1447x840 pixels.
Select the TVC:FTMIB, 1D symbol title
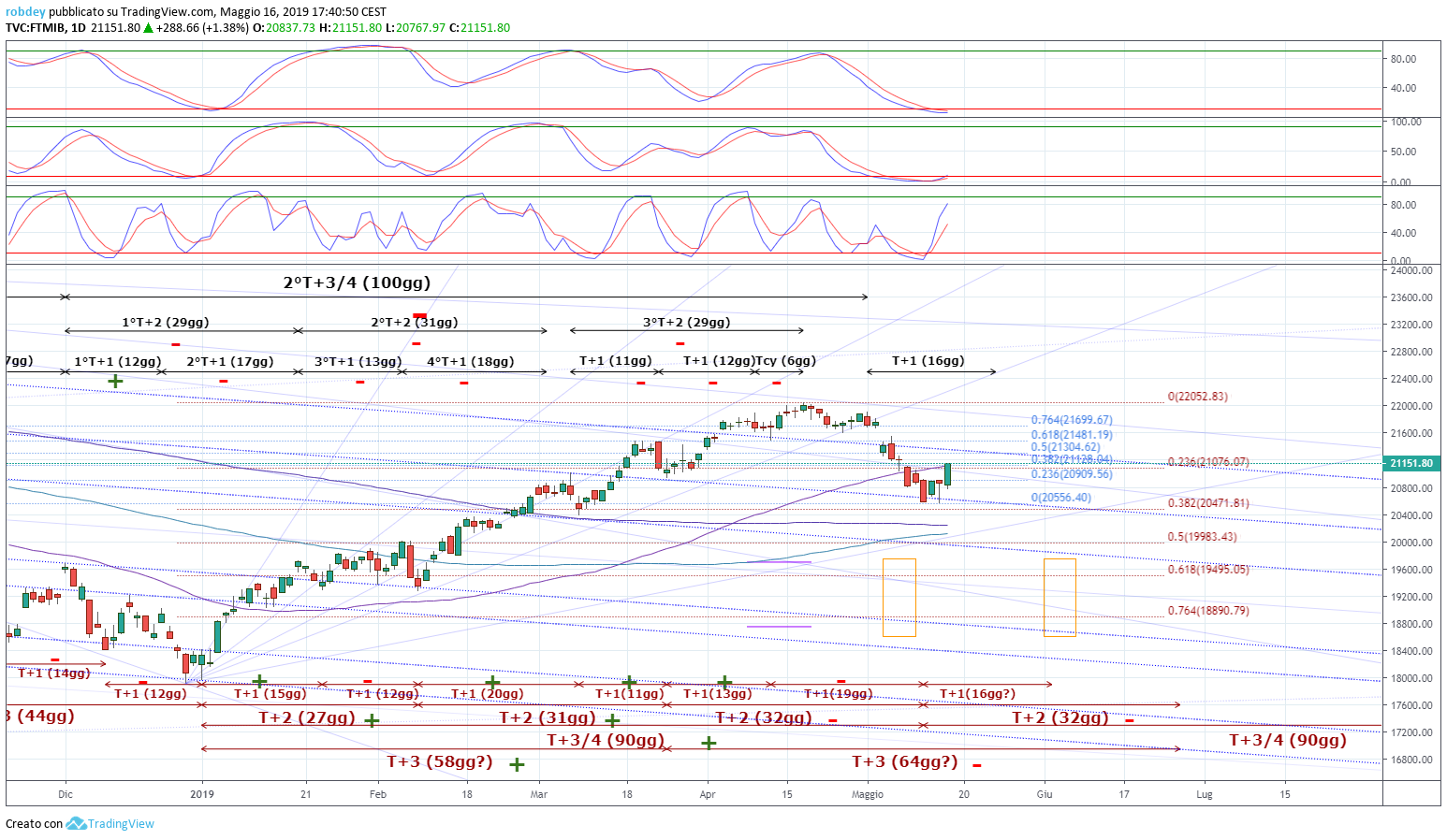click(46, 28)
